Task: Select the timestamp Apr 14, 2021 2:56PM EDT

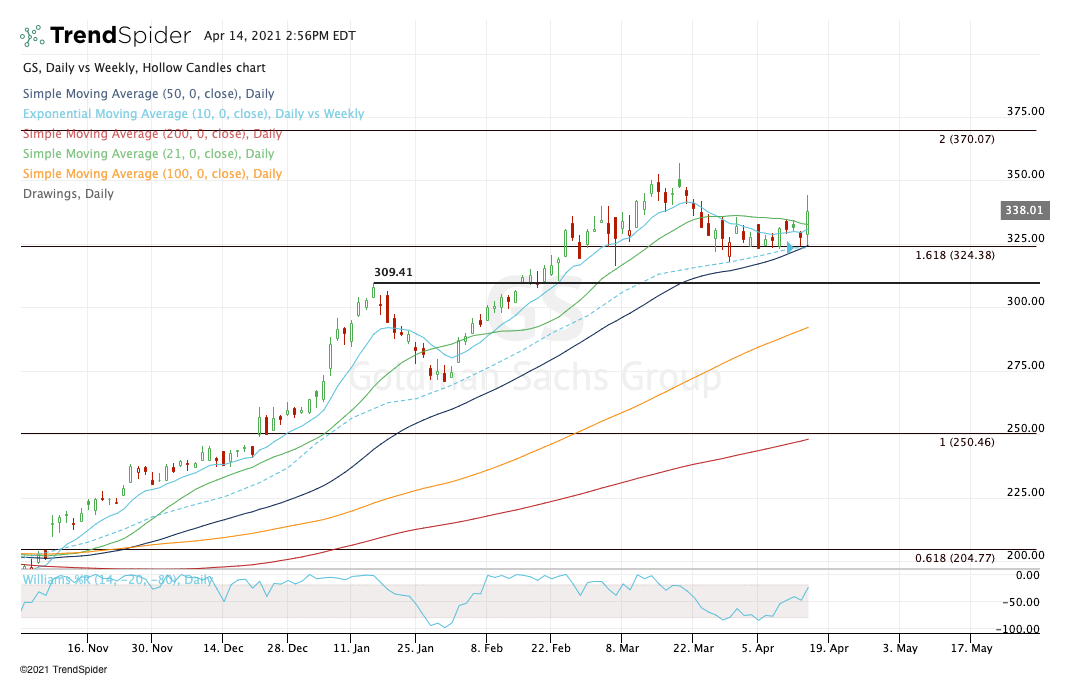Action: (x=280, y=35)
